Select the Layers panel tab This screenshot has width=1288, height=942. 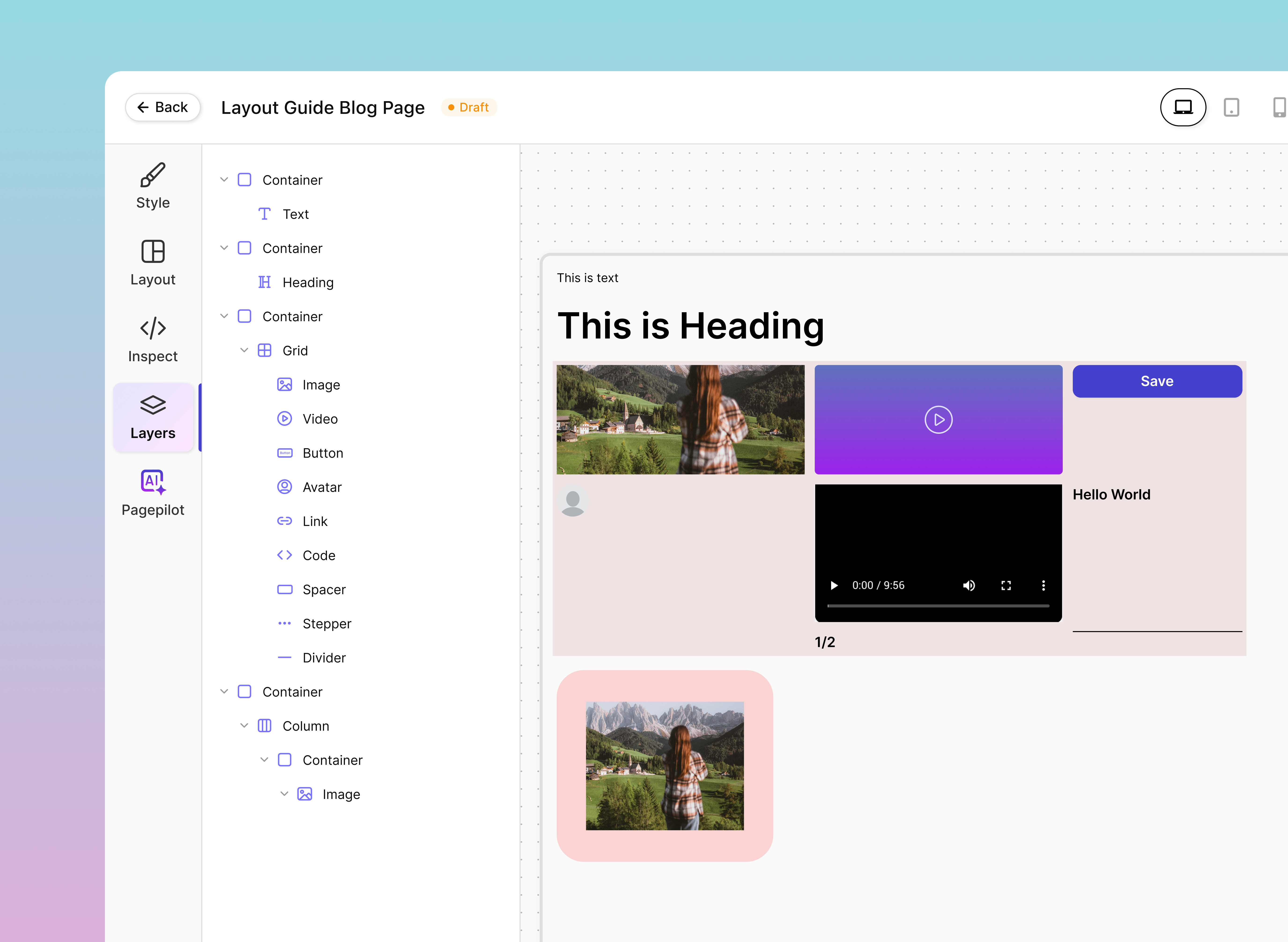click(x=153, y=417)
